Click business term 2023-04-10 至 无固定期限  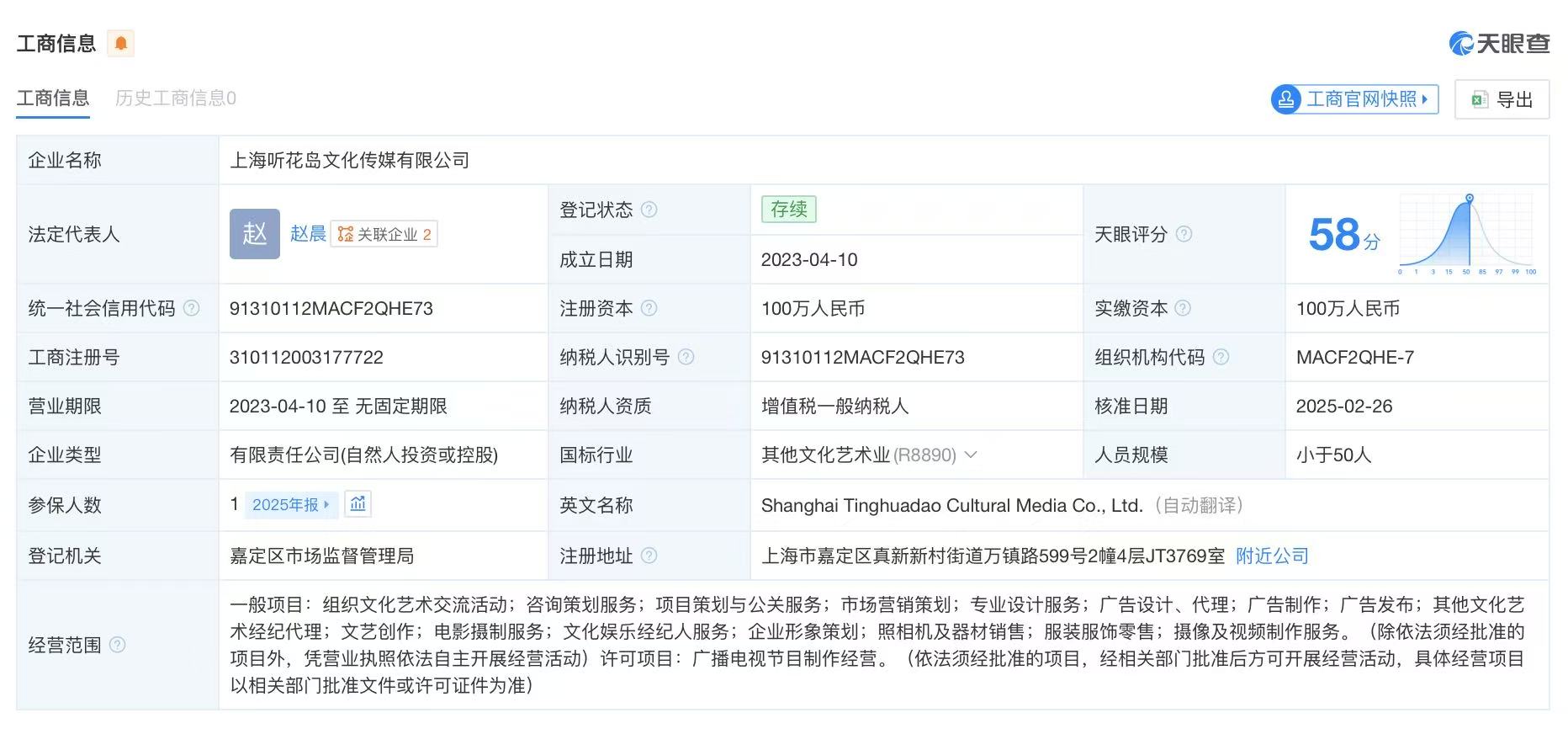[338, 406]
